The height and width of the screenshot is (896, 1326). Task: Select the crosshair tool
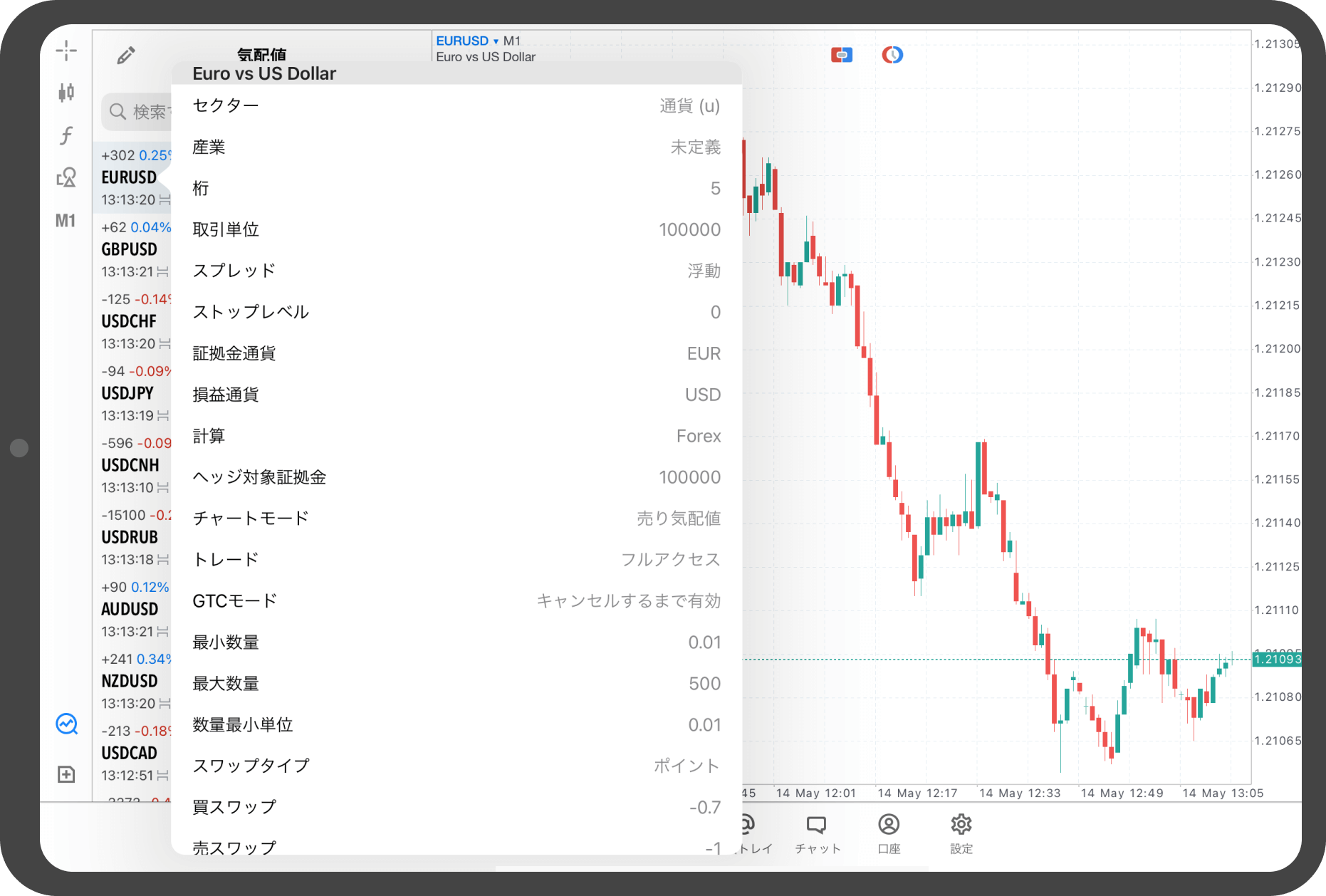(x=66, y=51)
